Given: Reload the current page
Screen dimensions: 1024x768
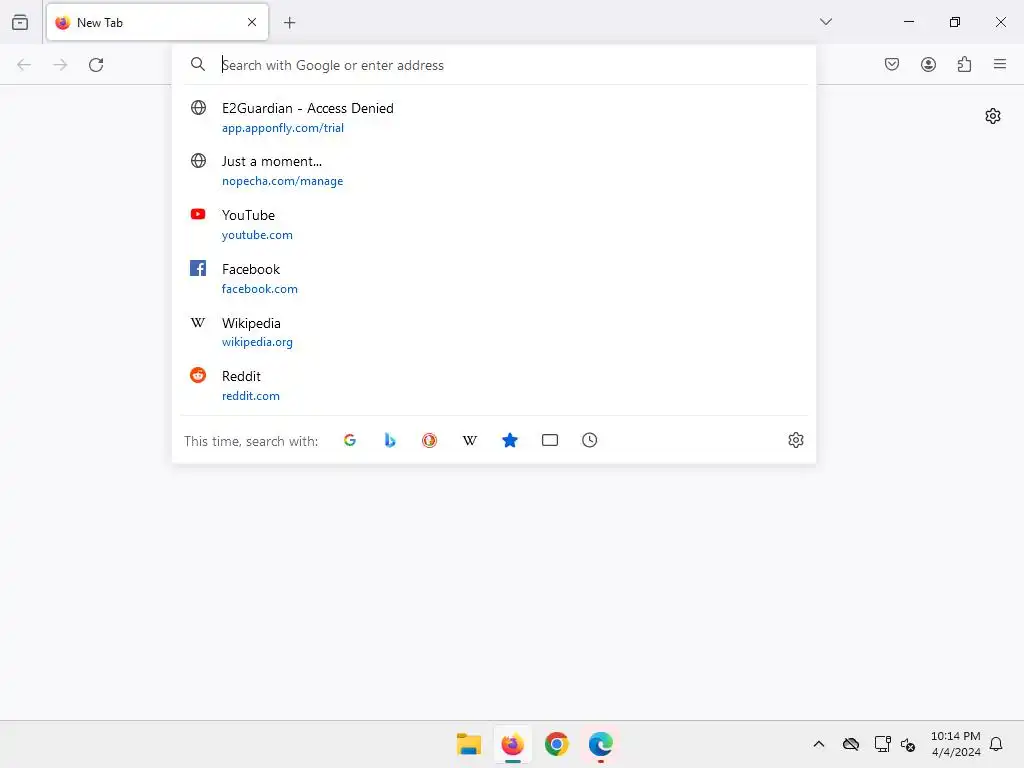Looking at the screenshot, I should (96, 65).
